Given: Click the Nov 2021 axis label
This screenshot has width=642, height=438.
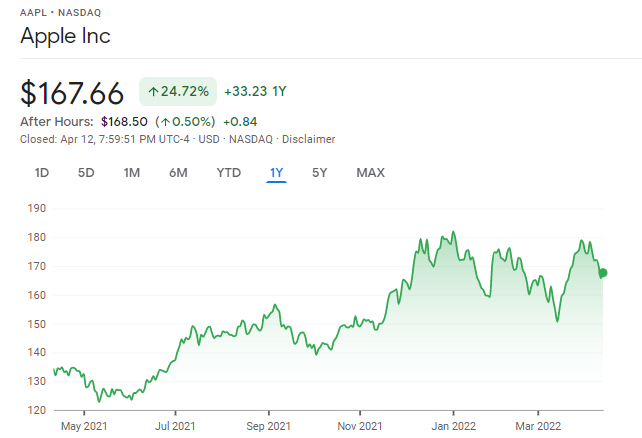Looking at the screenshot, I should pyautogui.click(x=360, y=427).
